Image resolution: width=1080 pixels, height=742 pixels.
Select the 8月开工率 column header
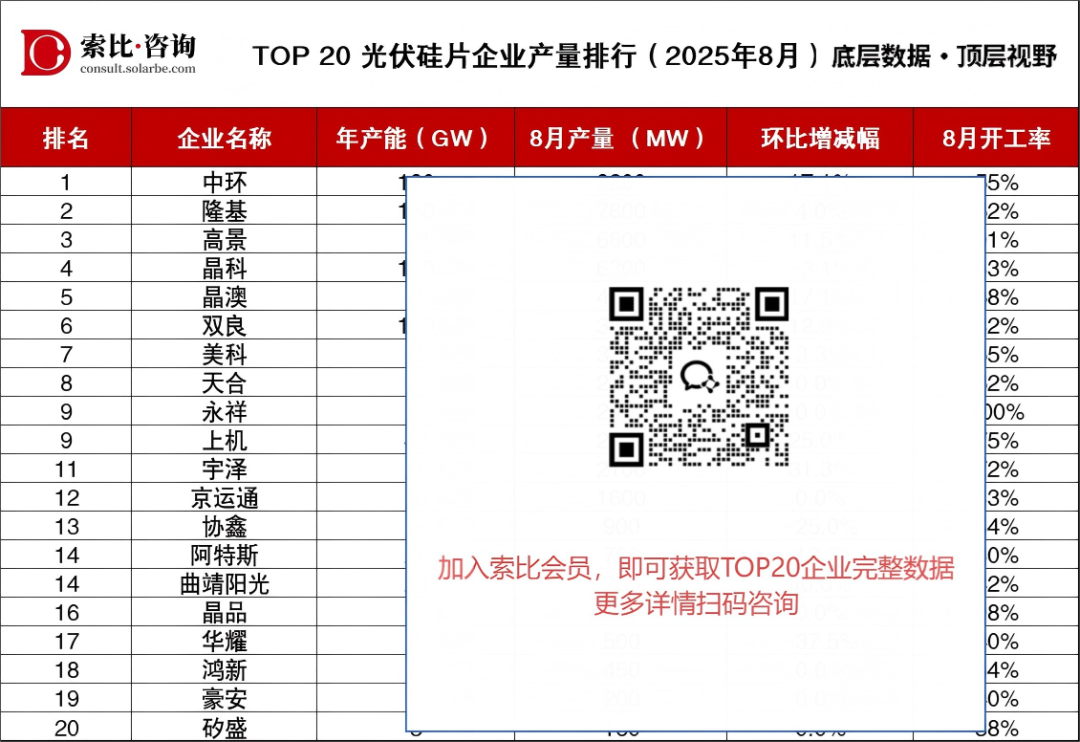click(x=996, y=138)
